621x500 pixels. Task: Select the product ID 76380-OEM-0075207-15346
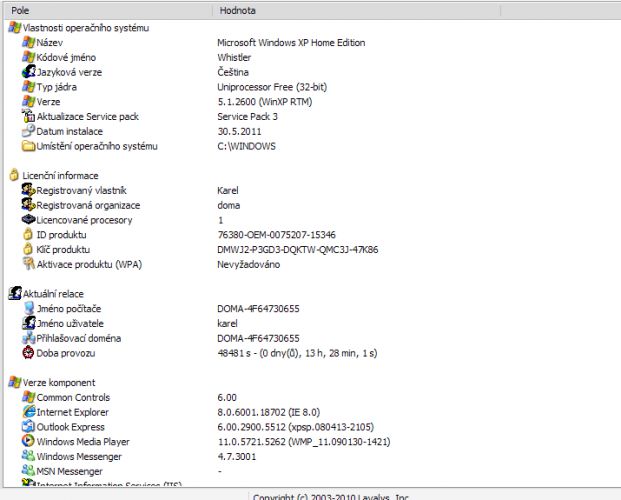[276, 235]
